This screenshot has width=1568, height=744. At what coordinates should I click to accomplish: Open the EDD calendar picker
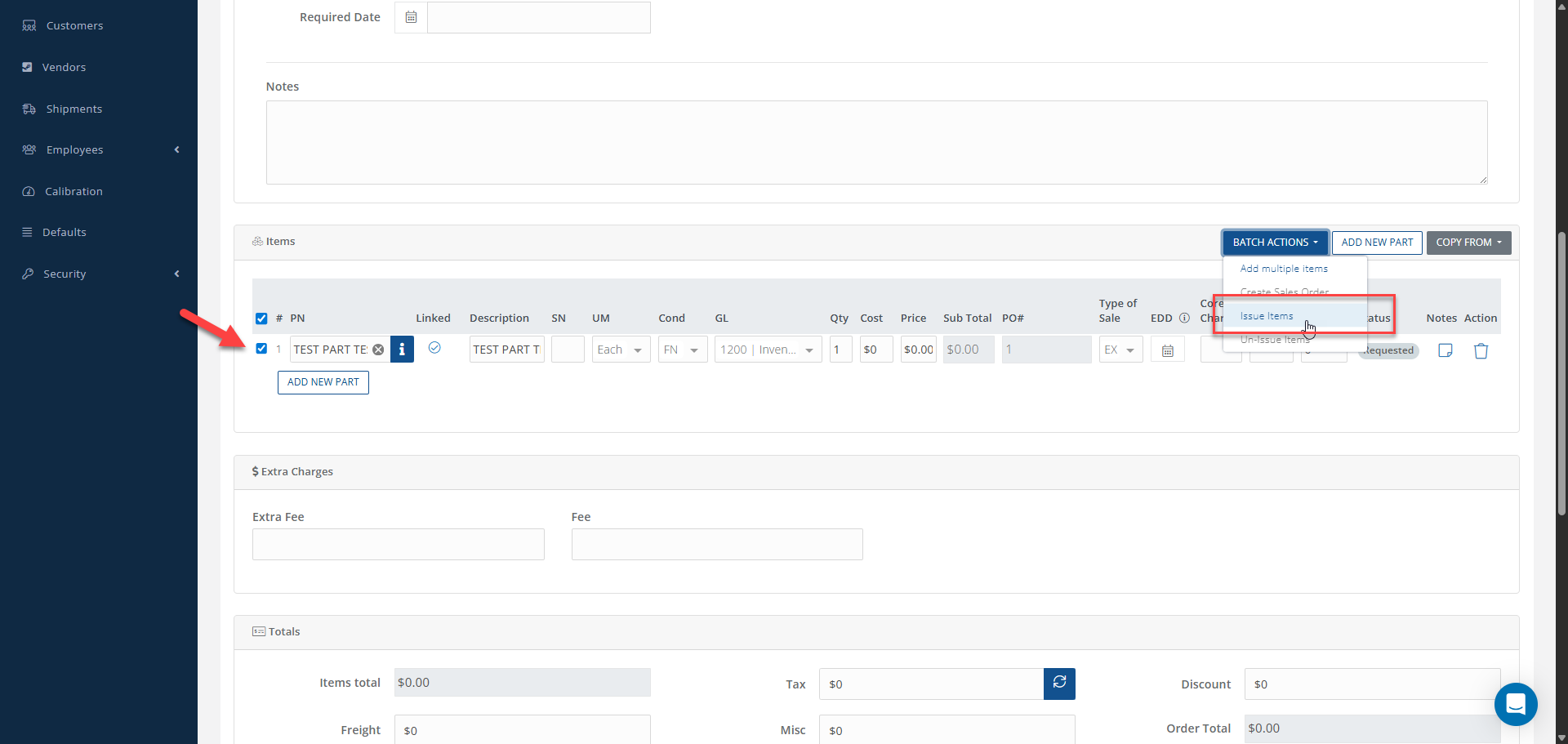tap(1167, 350)
